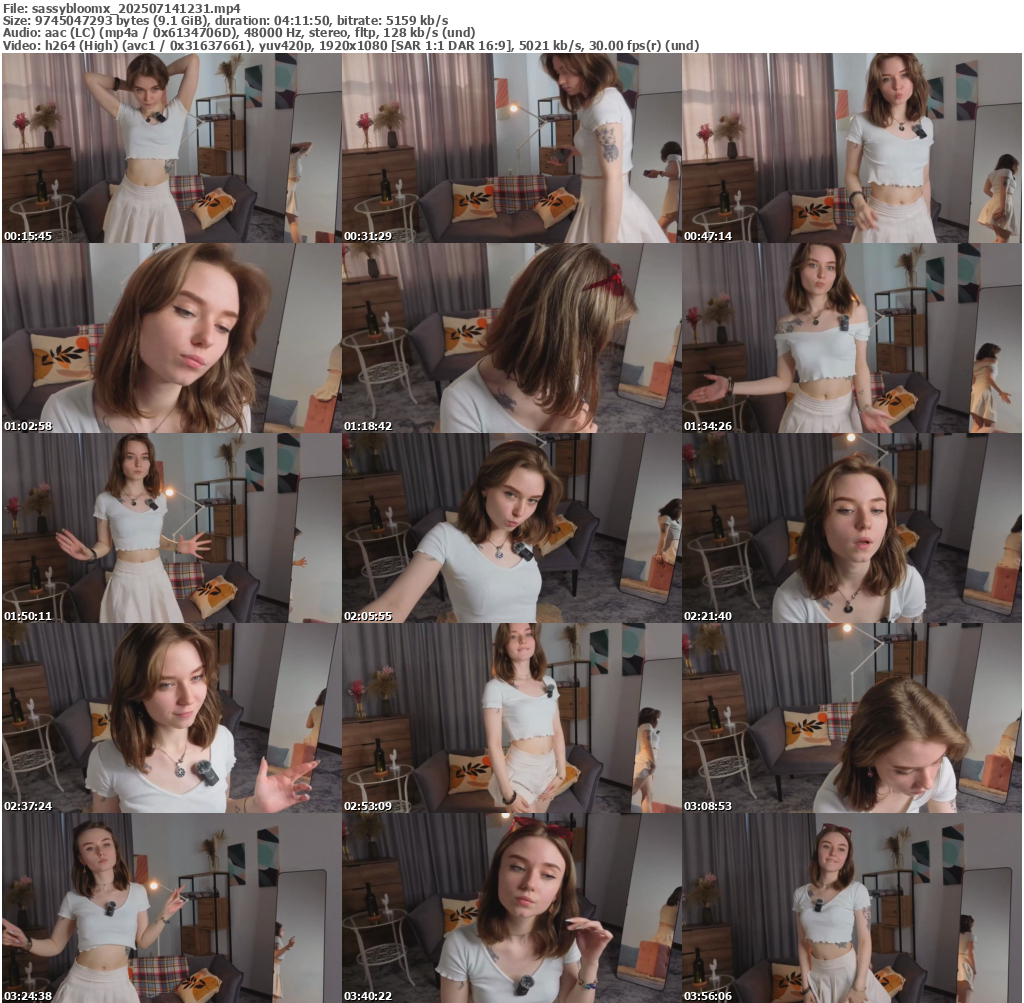Open the 01:50:11 thumbnail
This screenshot has width=1024, height=1003.
[x=171, y=528]
